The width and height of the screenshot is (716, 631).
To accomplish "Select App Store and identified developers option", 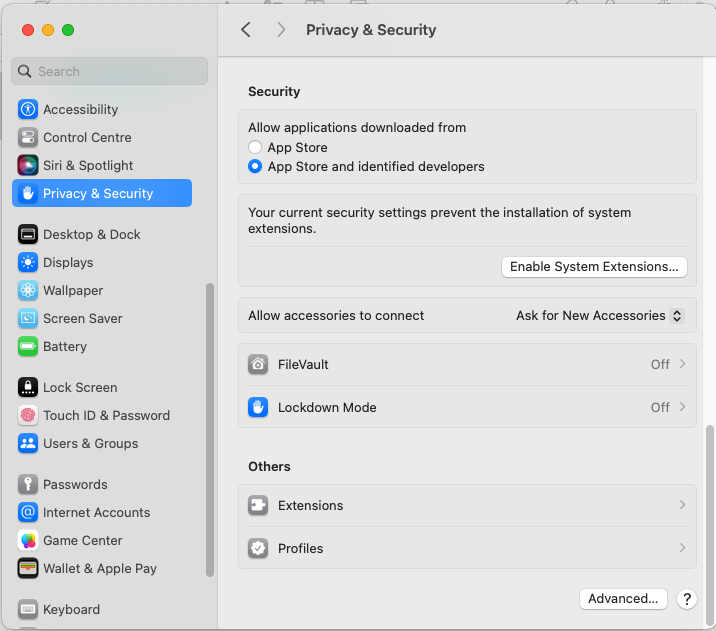I will [255, 167].
